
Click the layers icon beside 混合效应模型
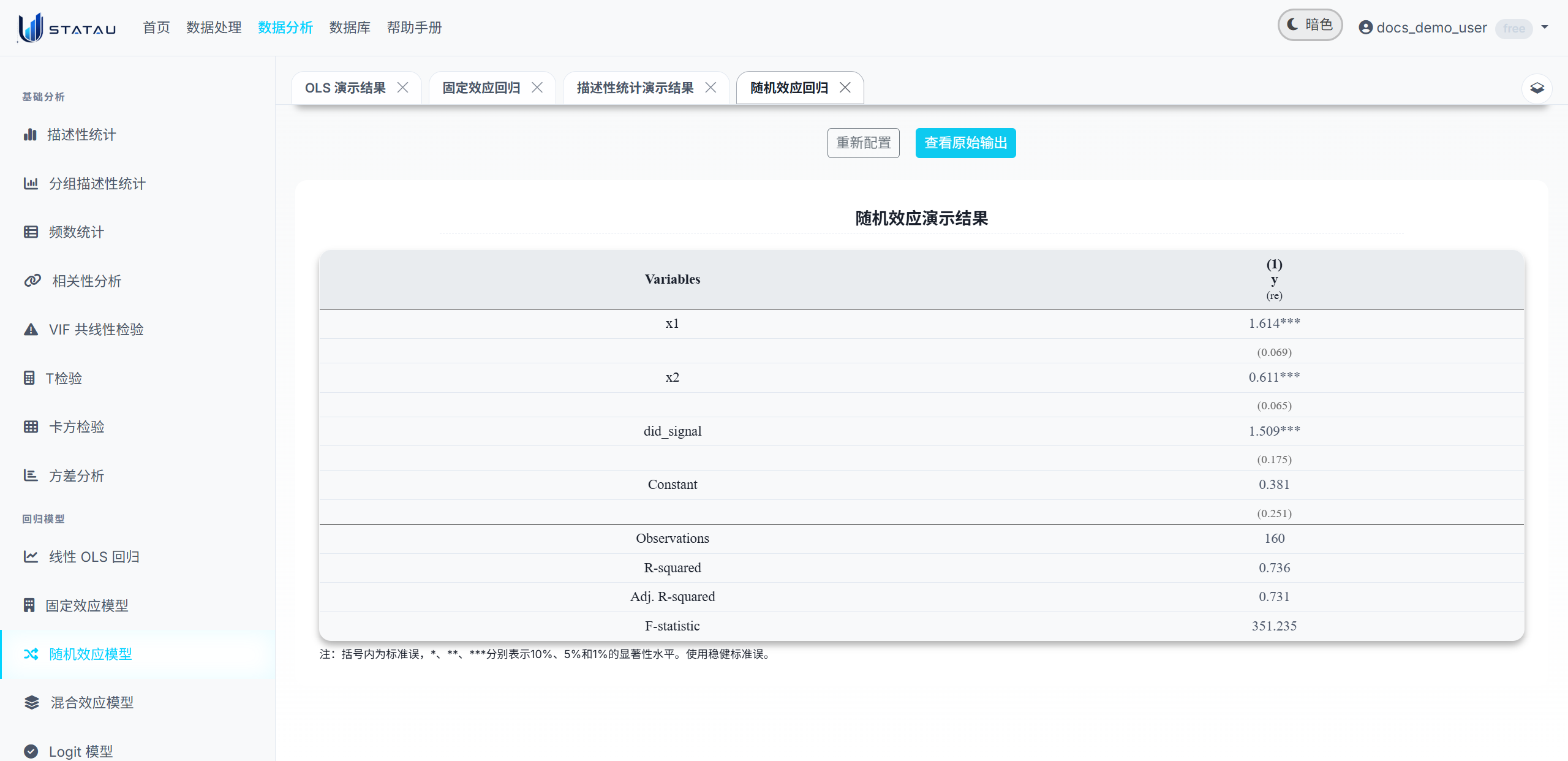click(32, 702)
